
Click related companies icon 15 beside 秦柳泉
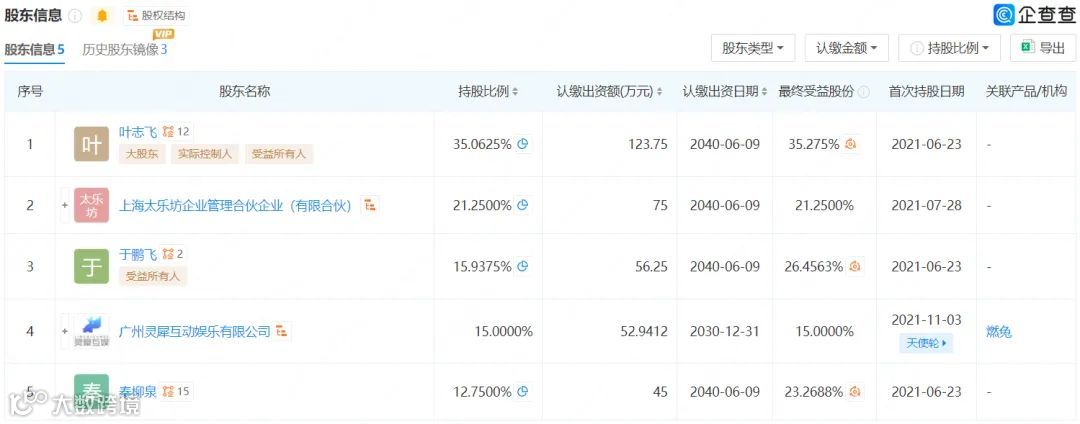[176, 392]
